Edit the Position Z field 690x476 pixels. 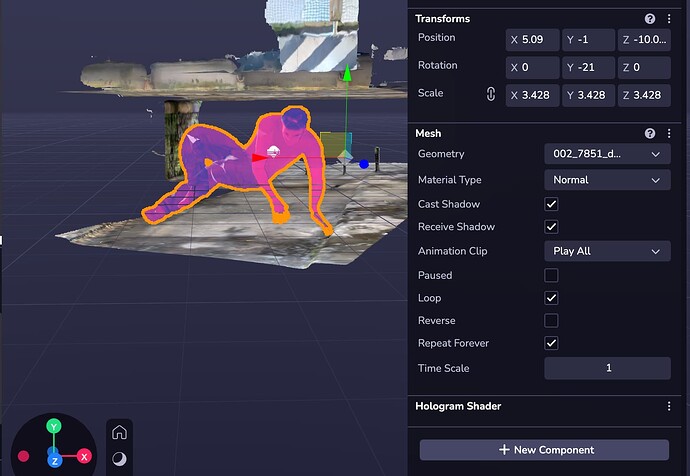click(644, 40)
